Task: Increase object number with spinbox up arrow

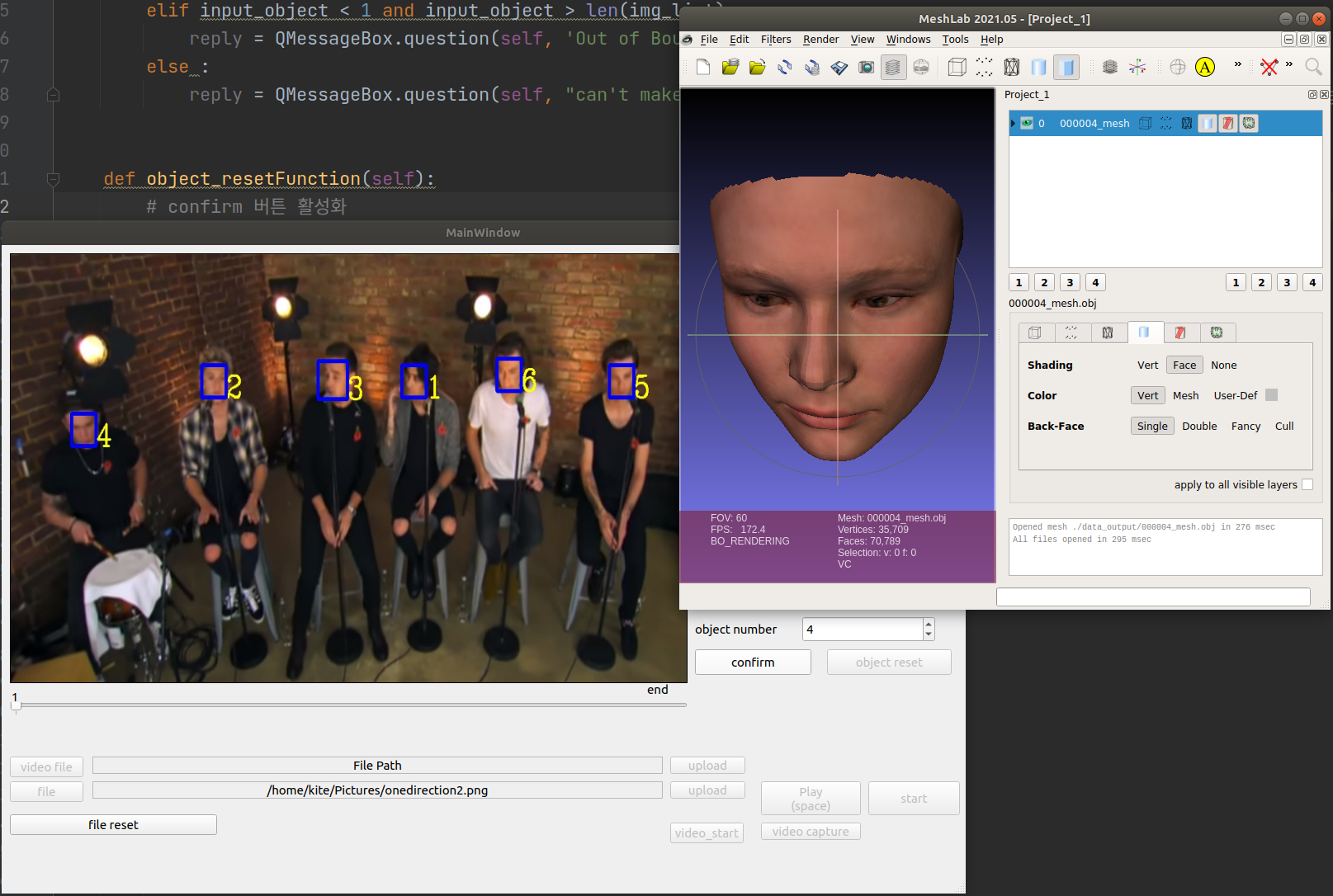Action: tap(929, 624)
